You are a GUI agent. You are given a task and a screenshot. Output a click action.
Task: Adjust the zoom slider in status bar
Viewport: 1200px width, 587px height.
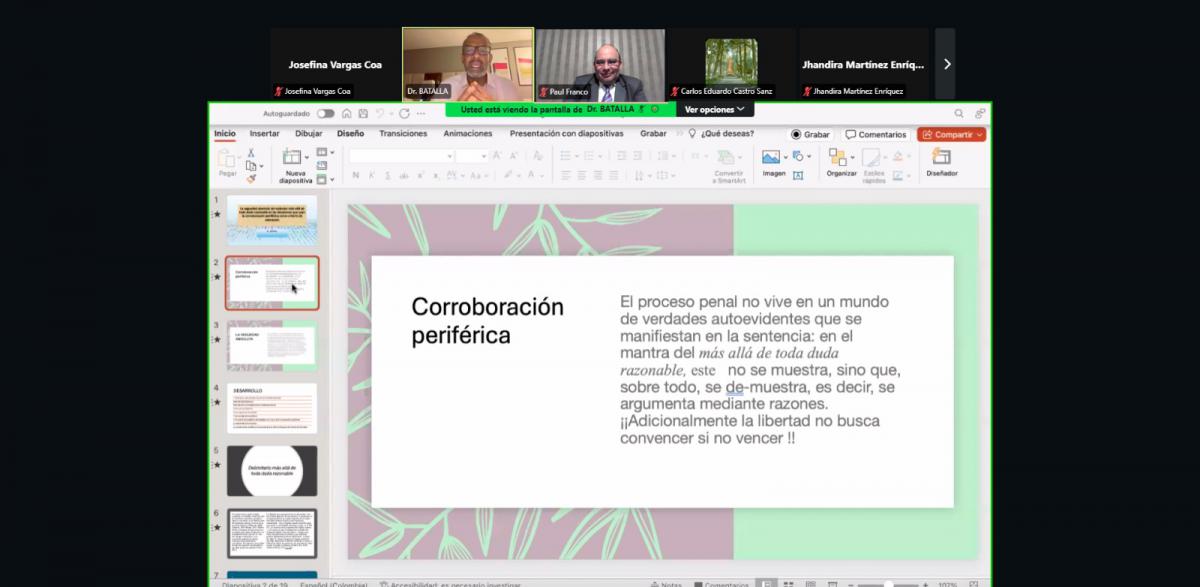pyautogui.click(x=889, y=584)
